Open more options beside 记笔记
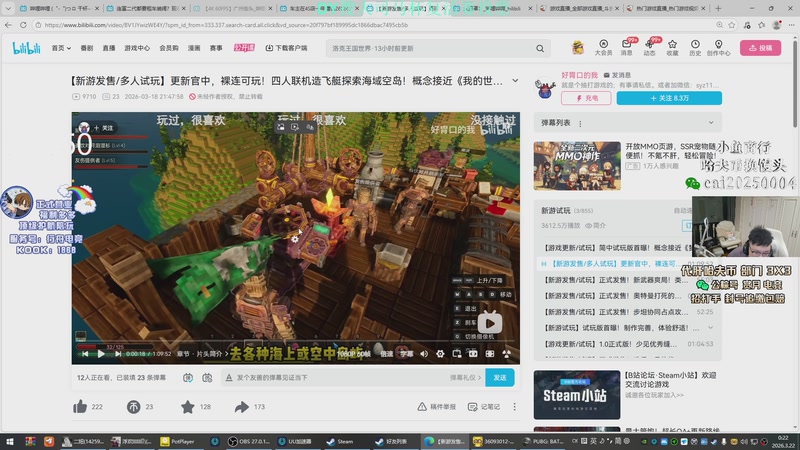800x450 pixels. click(x=514, y=407)
